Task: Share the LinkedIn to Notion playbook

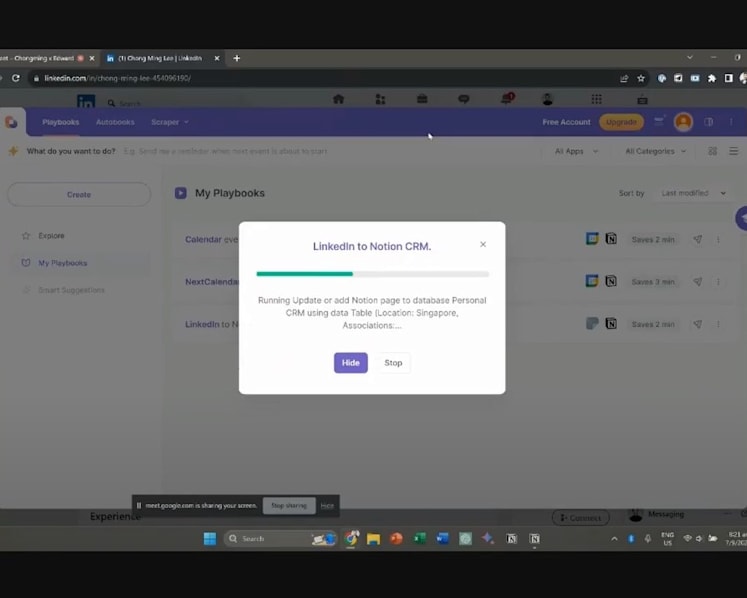Action: point(697,324)
